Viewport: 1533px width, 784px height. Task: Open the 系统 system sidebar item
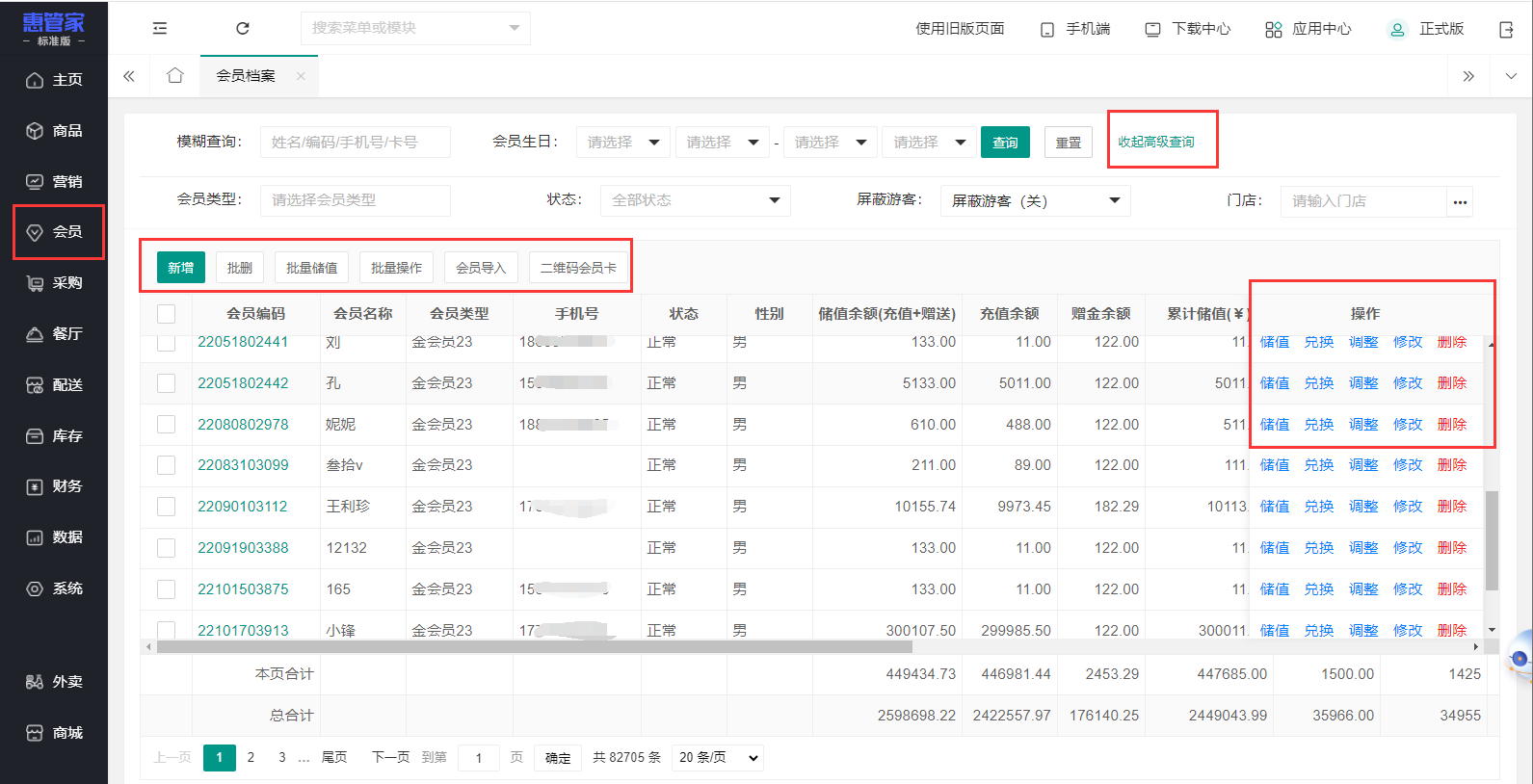pyautogui.click(x=54, y=588)
